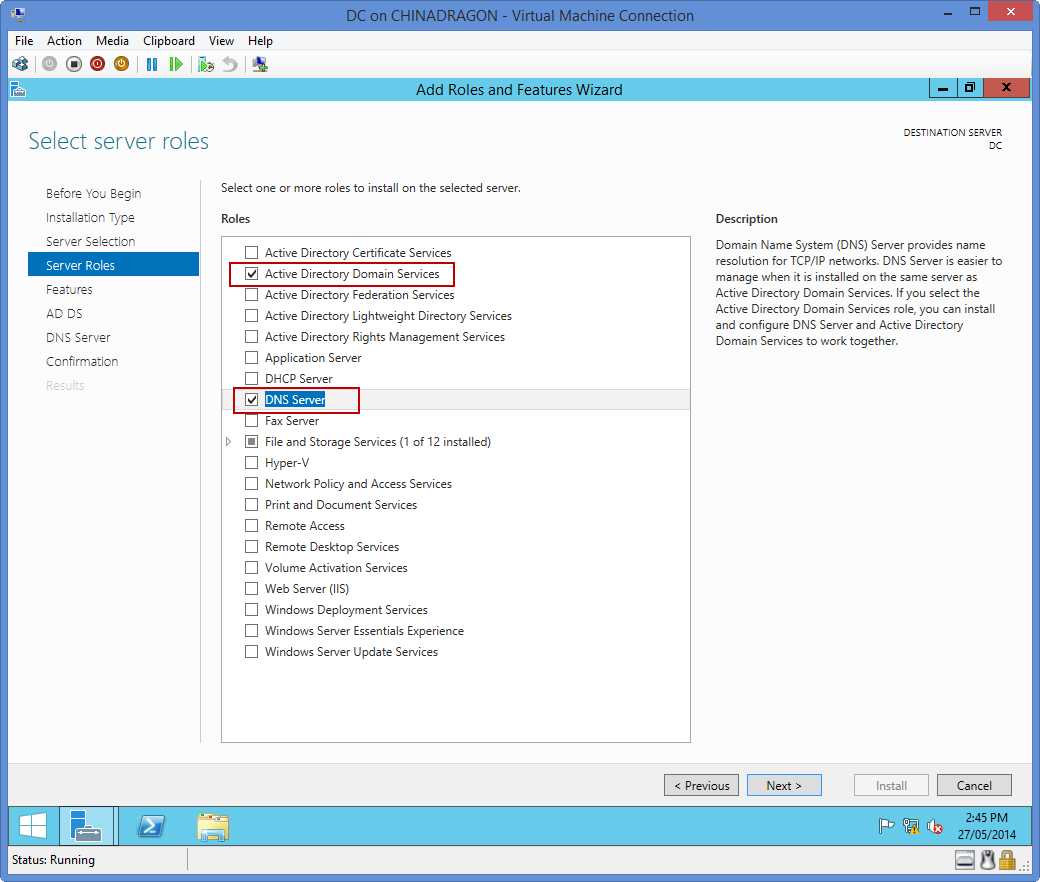Click the muted speaker tray icon
This screenshot has width=1040, height=882.
click(935, 826)
